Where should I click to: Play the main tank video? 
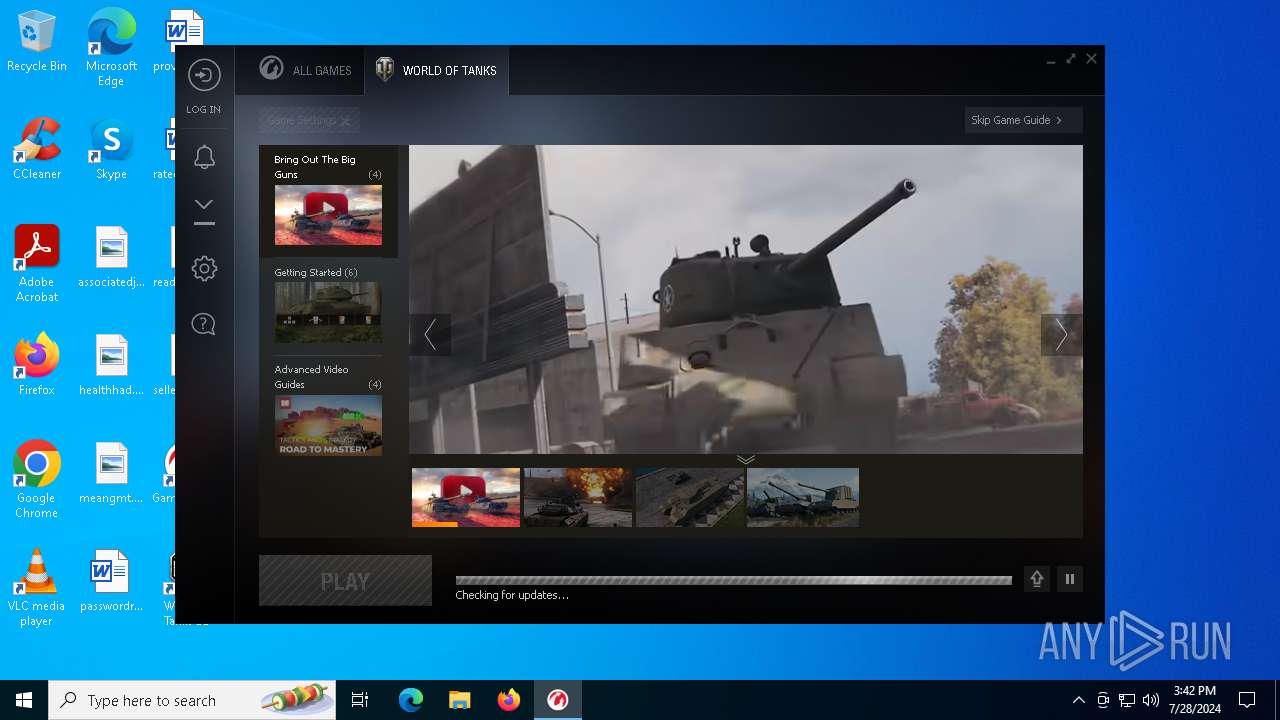(746, 299)
